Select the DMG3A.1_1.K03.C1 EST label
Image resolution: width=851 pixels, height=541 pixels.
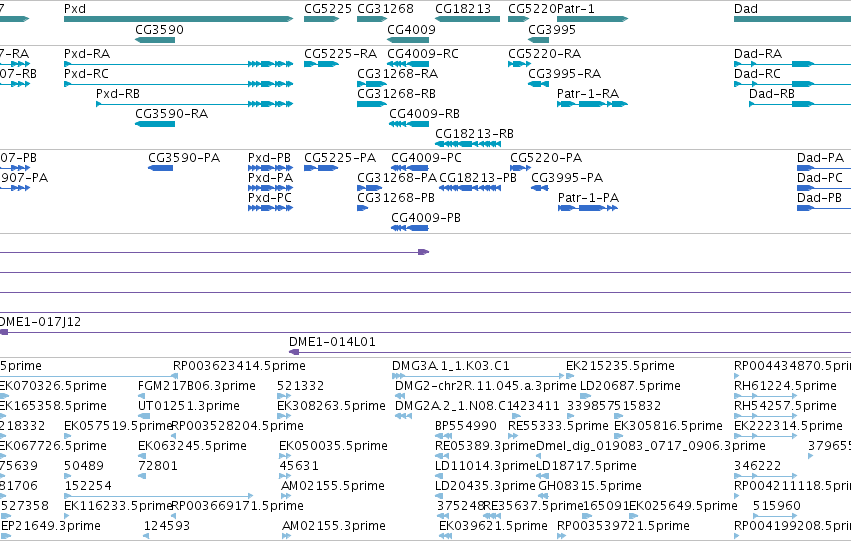tap(451, 366)
